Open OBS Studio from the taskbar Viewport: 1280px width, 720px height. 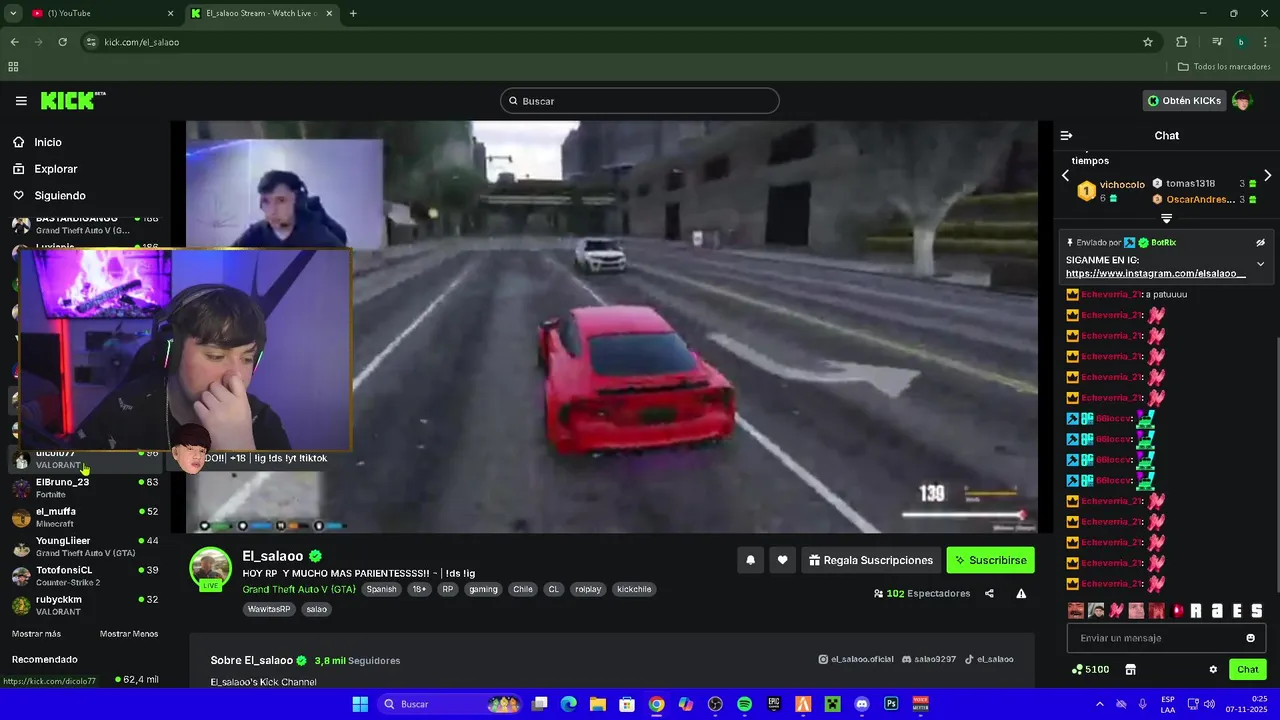tap(715, 704)
